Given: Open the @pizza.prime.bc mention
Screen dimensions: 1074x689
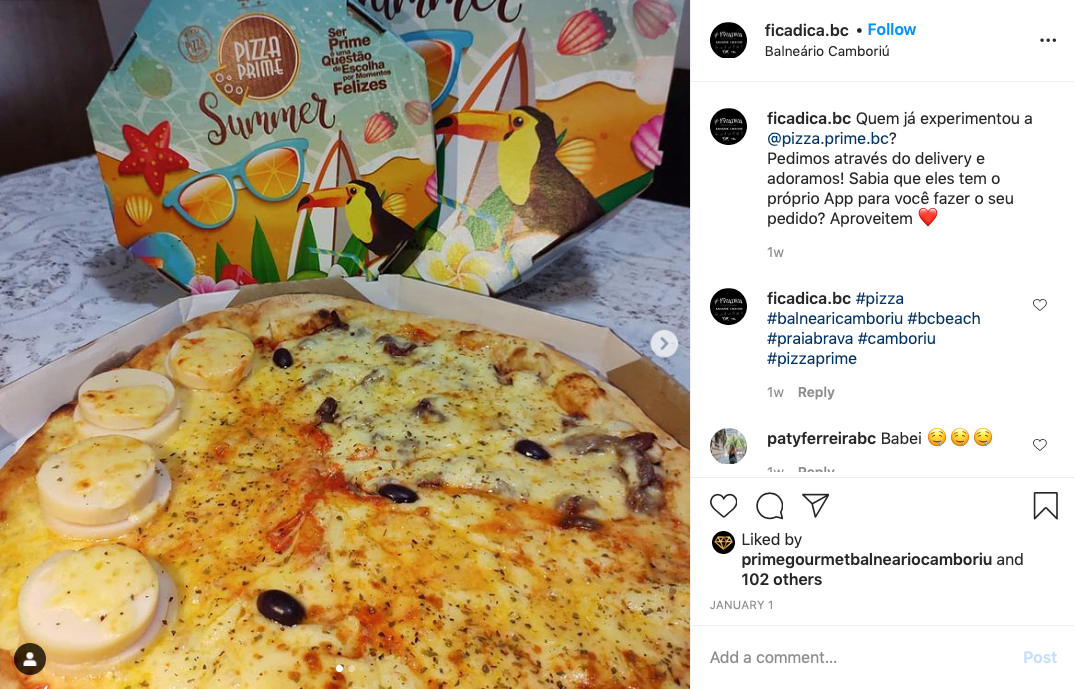Looking at the screenshot, I should point(827,138).
